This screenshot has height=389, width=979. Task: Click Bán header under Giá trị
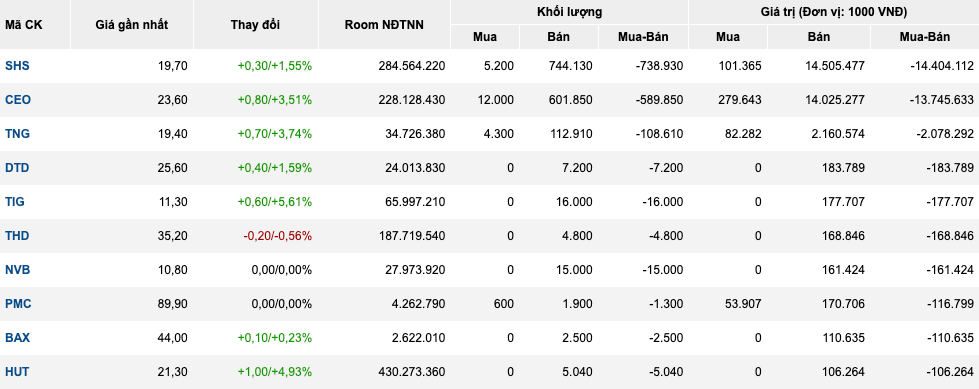(x=819, y=37)
